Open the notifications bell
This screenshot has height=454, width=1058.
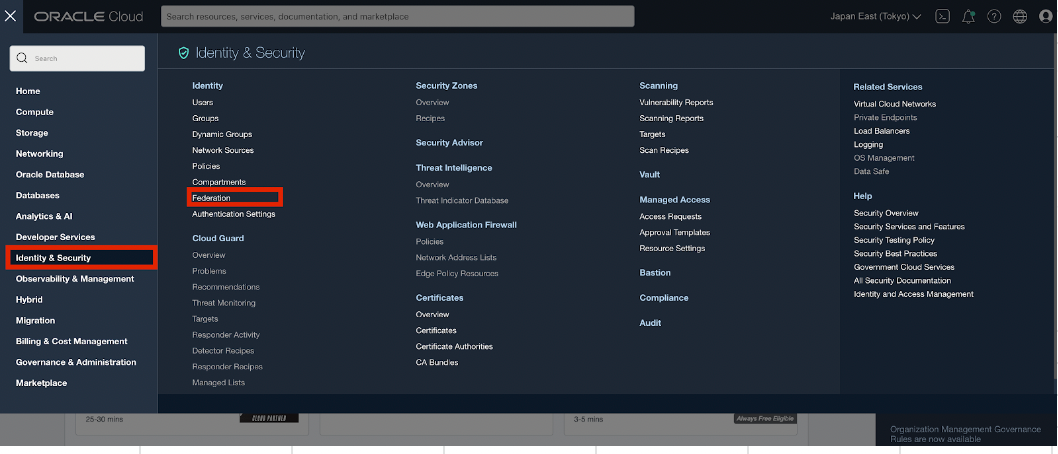tap(968, 16)
